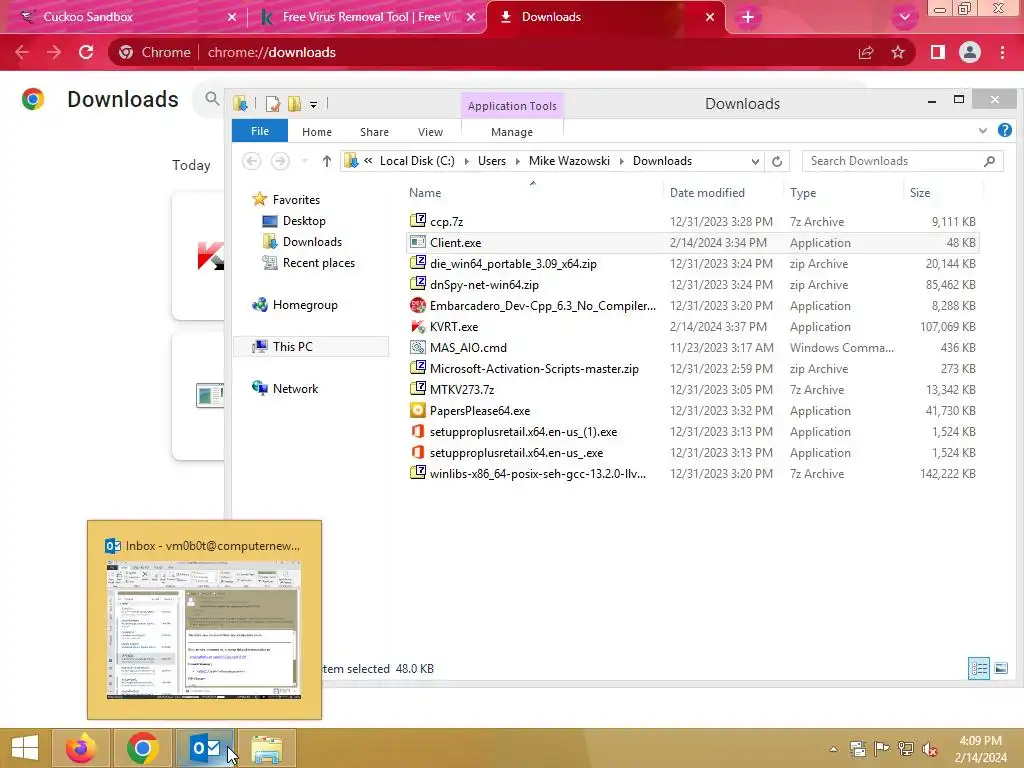The image size is (1024, 768).
Task: Open the Chrome side panel icon
Action: point(938,52)
